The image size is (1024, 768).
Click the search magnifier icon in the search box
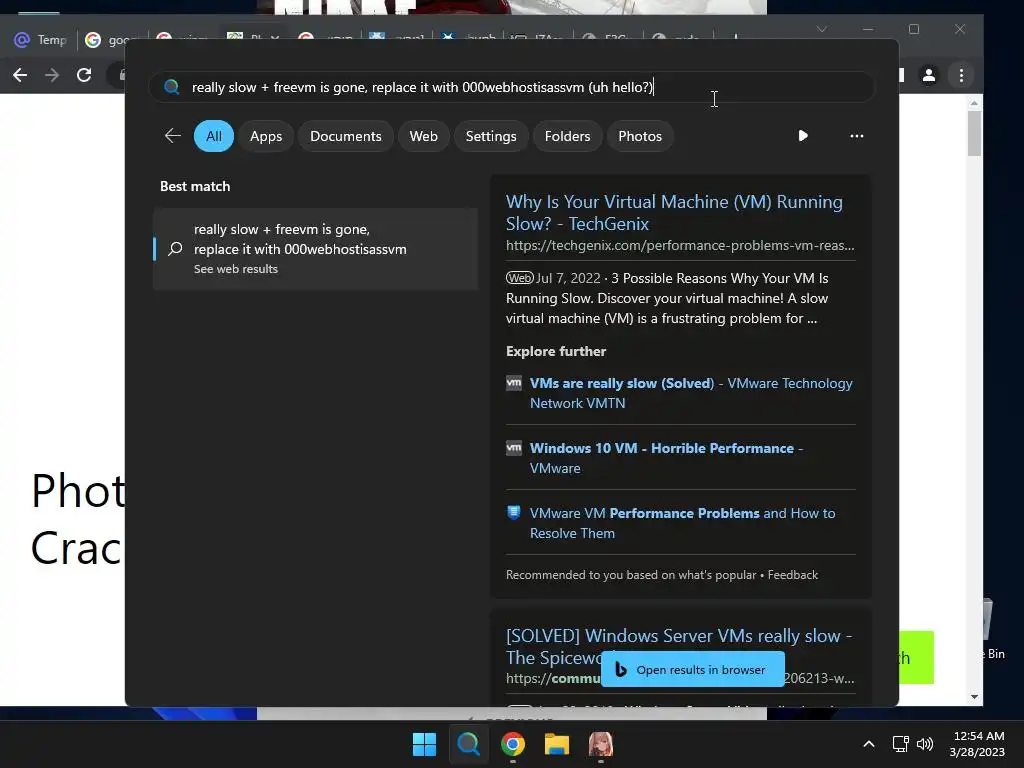point(172,87)
